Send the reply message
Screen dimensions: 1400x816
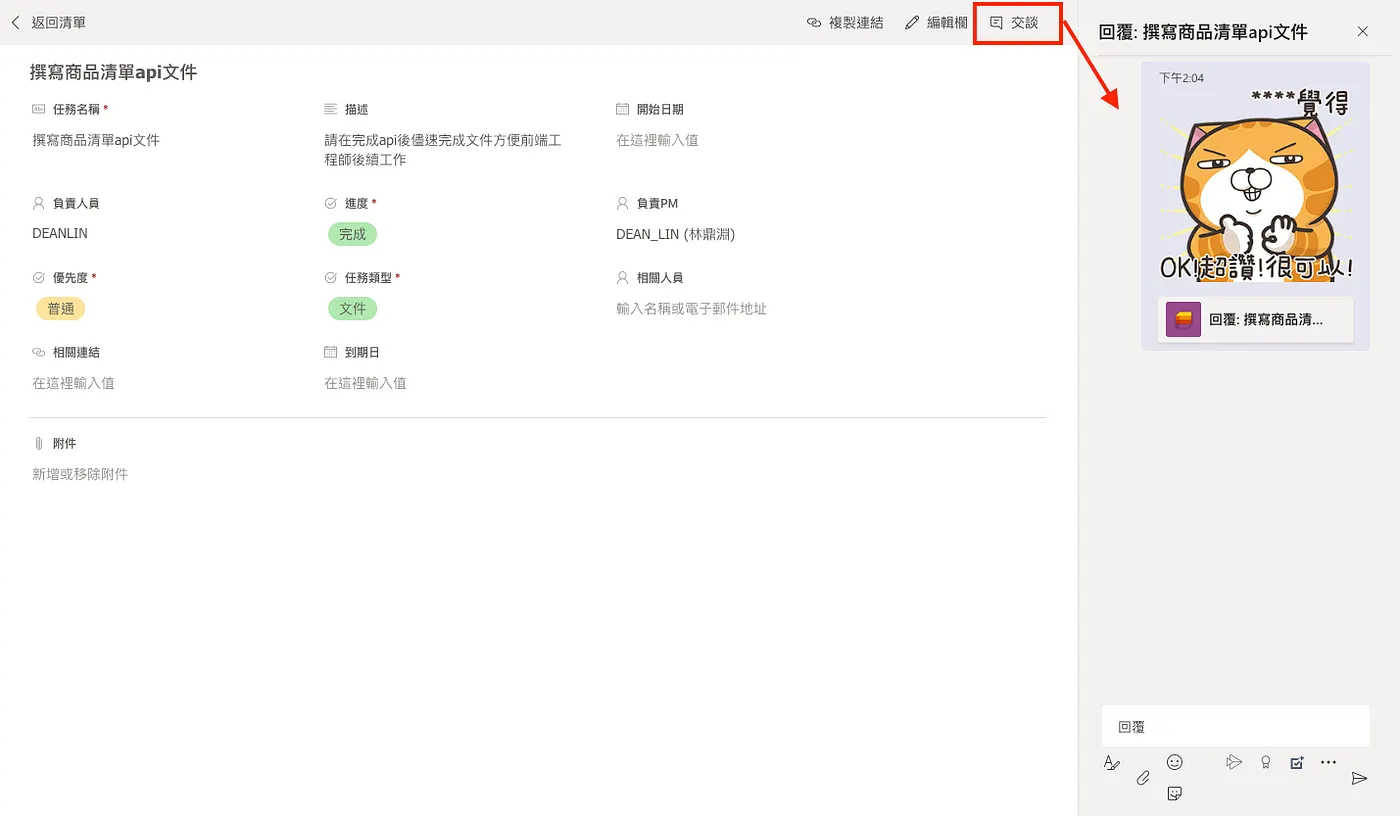pyautogui.click(x=1359, y=778)
